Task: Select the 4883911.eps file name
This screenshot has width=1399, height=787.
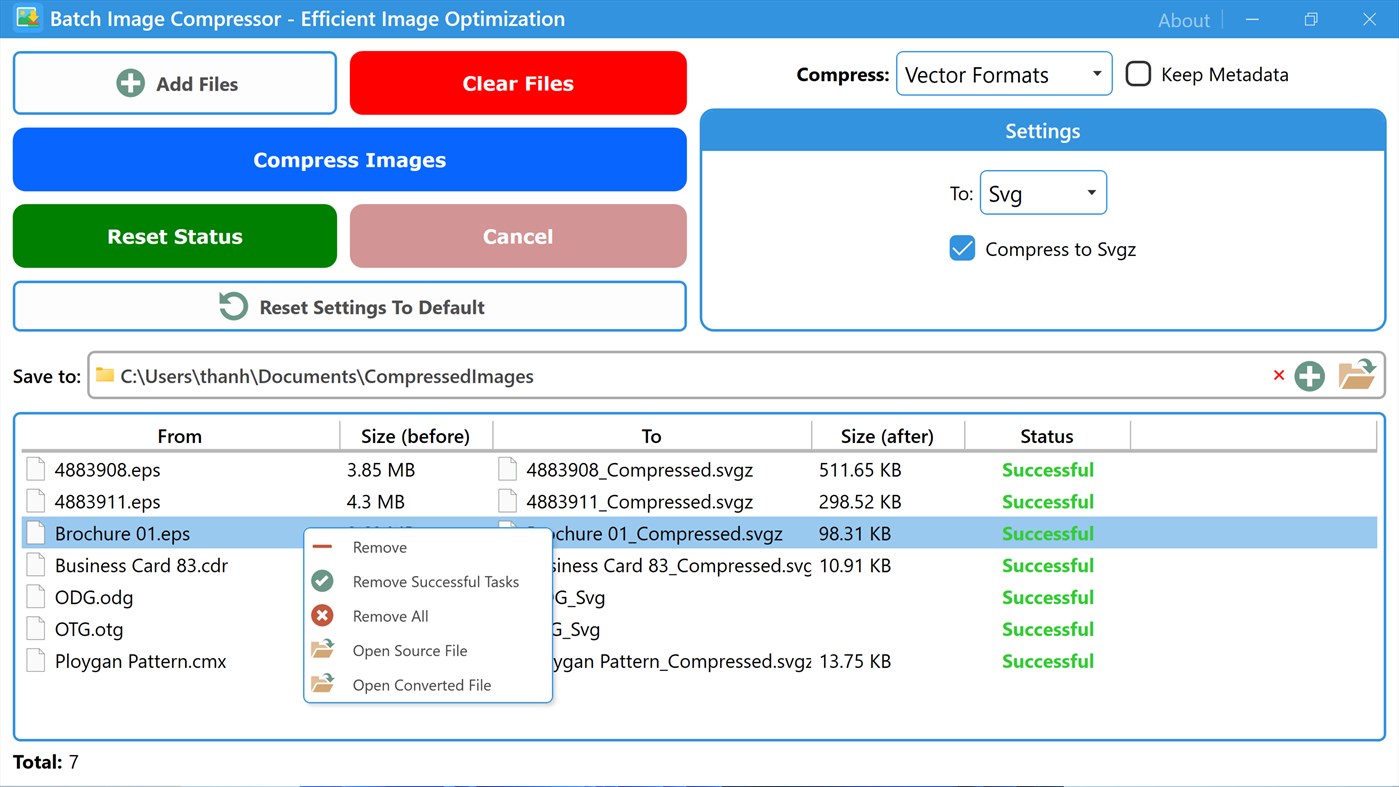Action: (107, 502)
